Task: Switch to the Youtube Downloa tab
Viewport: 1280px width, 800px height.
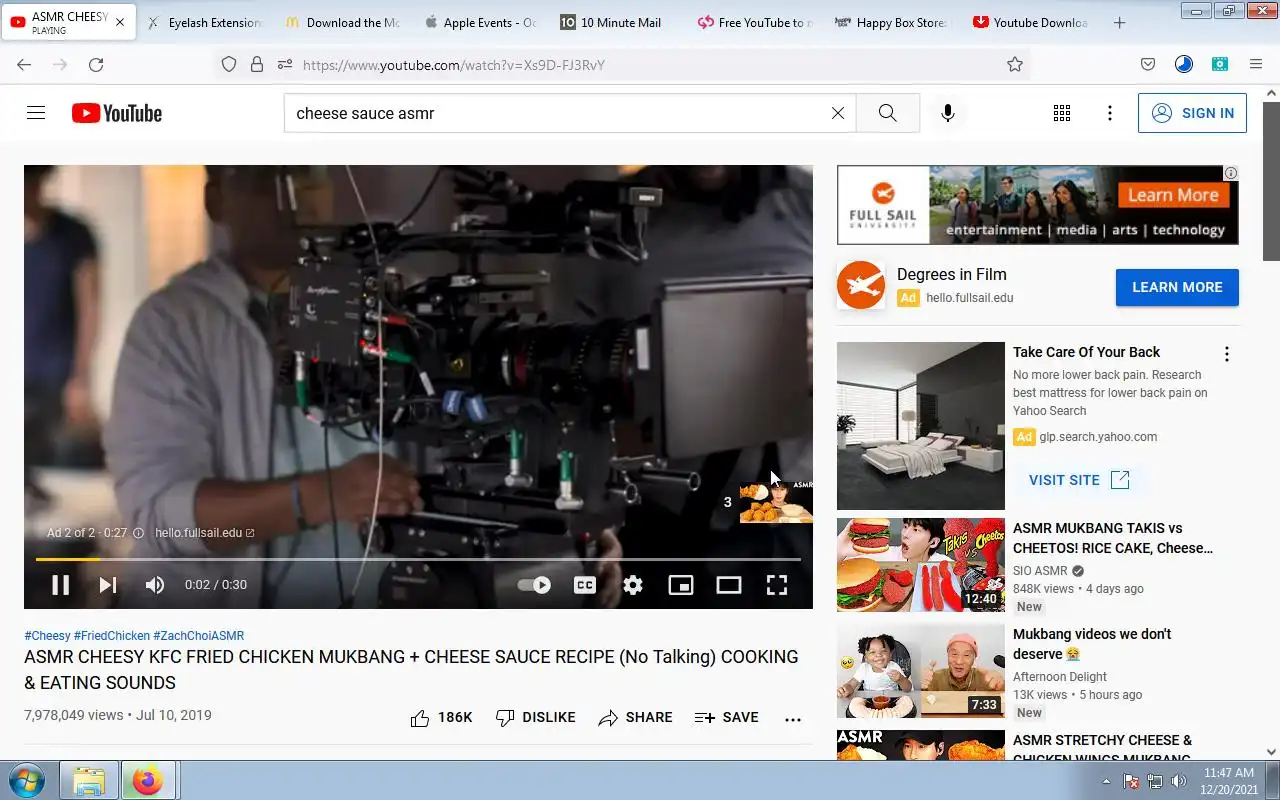Action: (x=1030, y=22)
